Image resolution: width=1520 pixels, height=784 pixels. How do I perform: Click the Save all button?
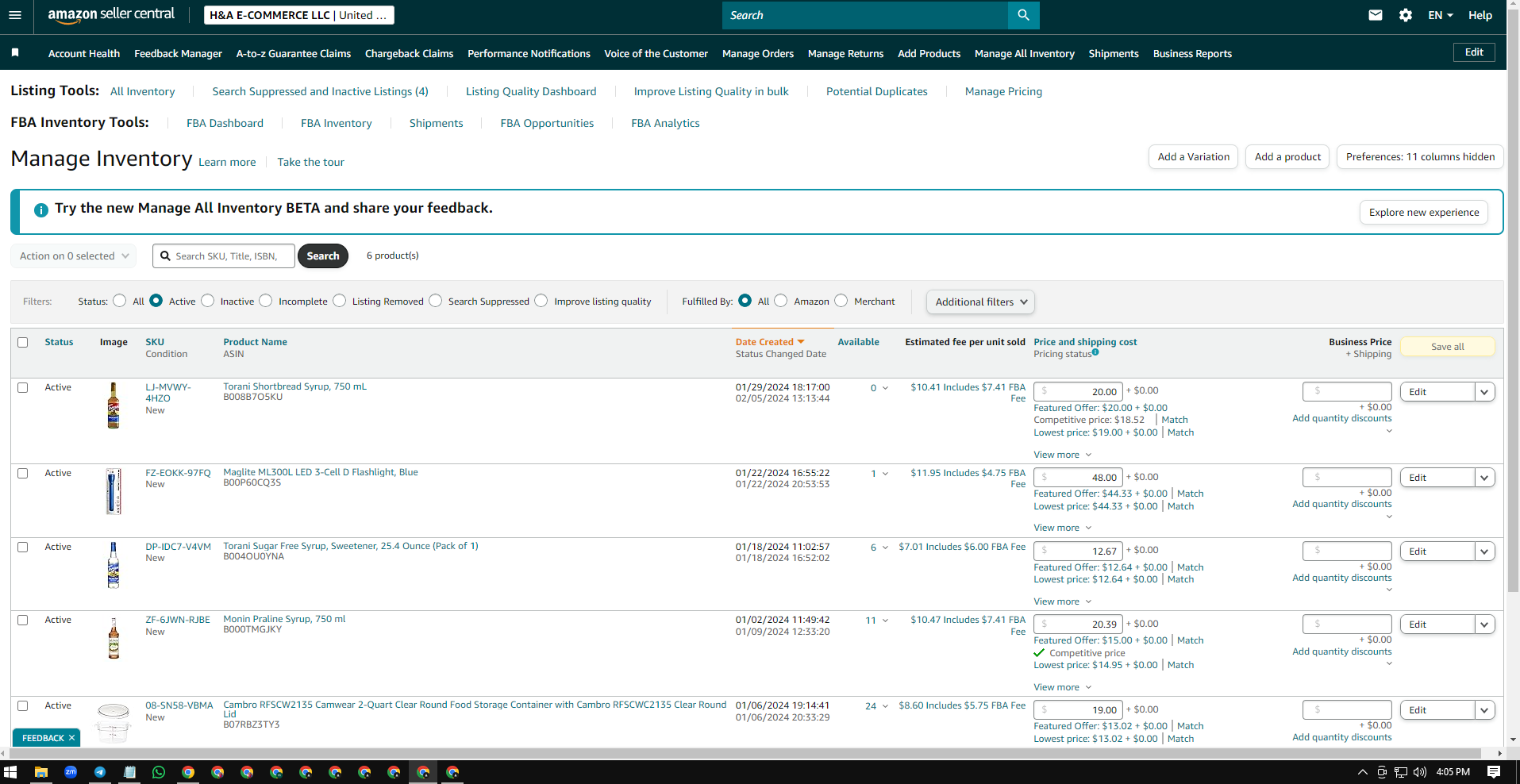(1447, 347)
